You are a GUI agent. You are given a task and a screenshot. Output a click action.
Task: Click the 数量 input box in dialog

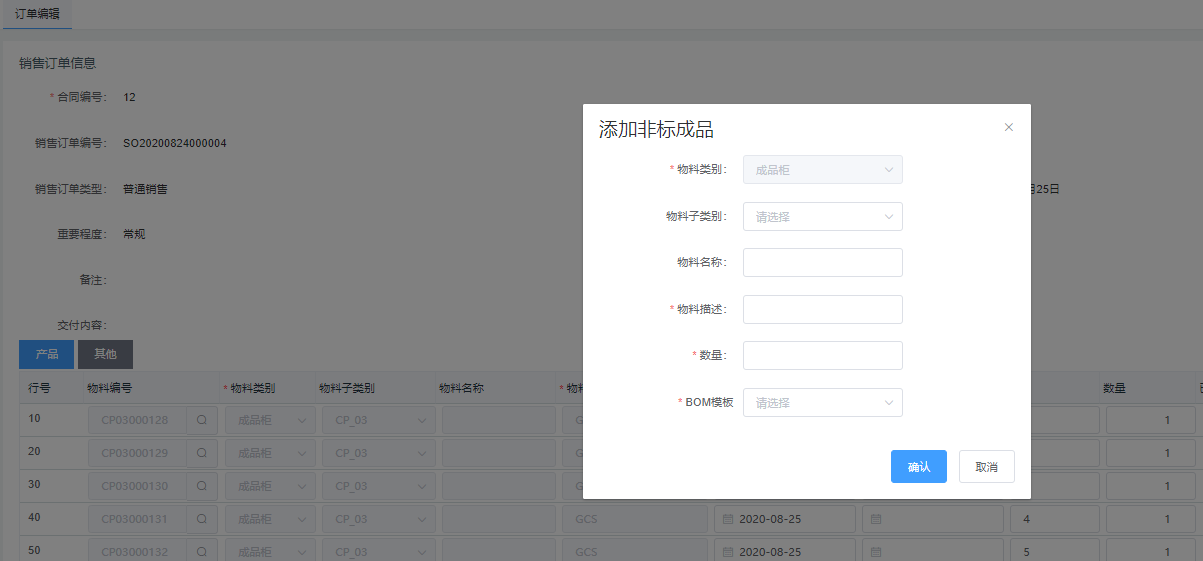(x=822, y=356)
